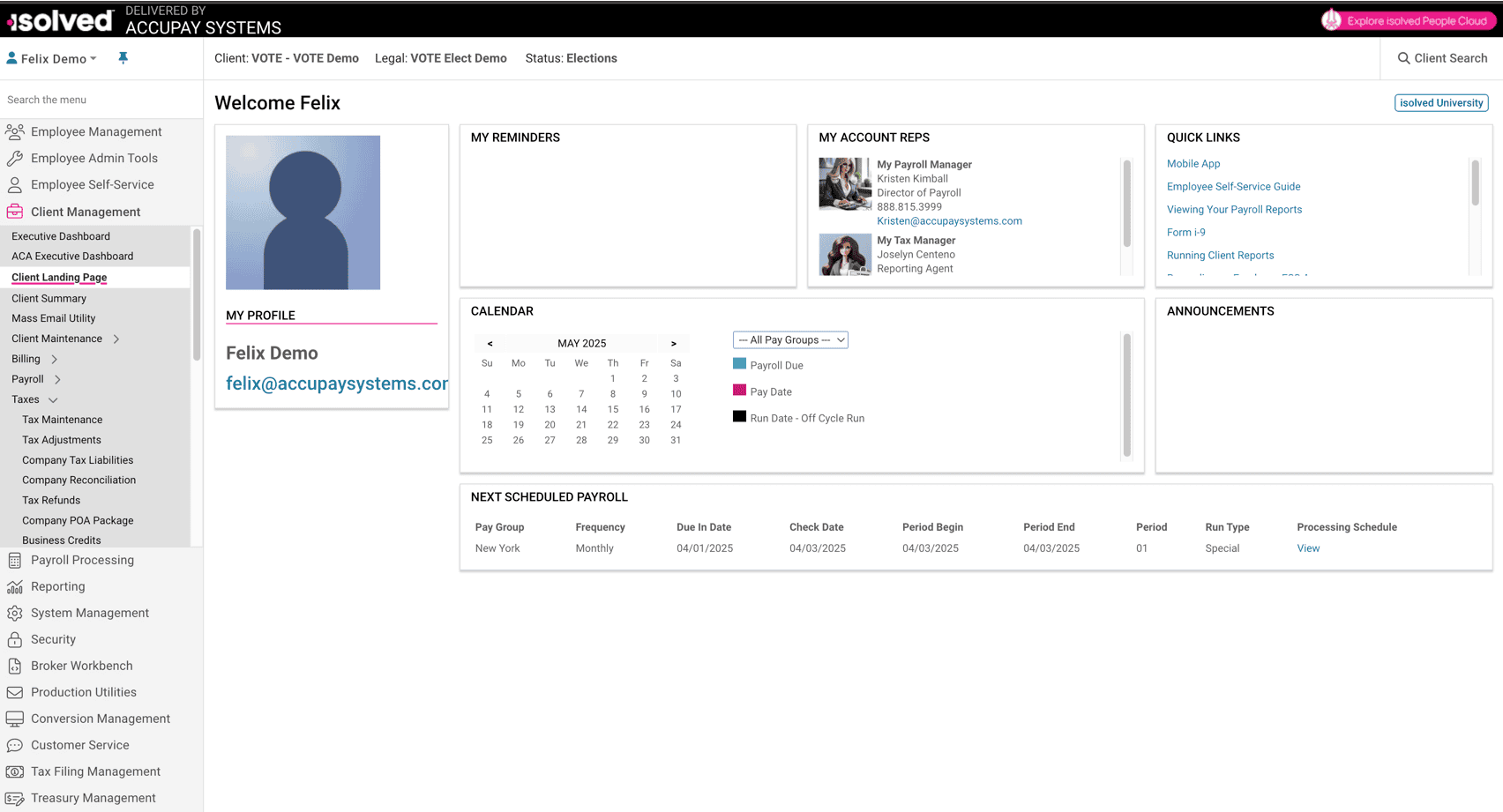Click the Client Search magnifier icon
The width and height of the screenshot is (1503, 812).
[1403, 58]
